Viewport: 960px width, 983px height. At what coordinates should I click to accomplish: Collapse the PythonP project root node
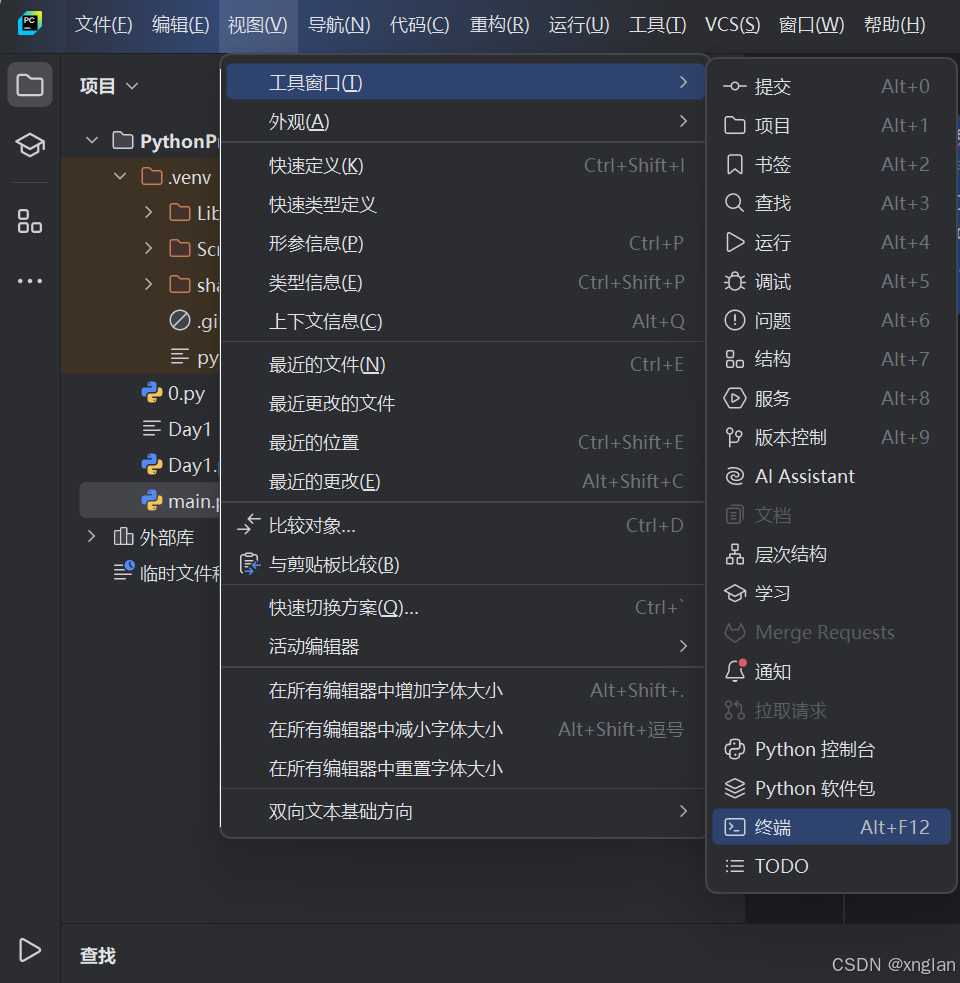coord(92,140)
